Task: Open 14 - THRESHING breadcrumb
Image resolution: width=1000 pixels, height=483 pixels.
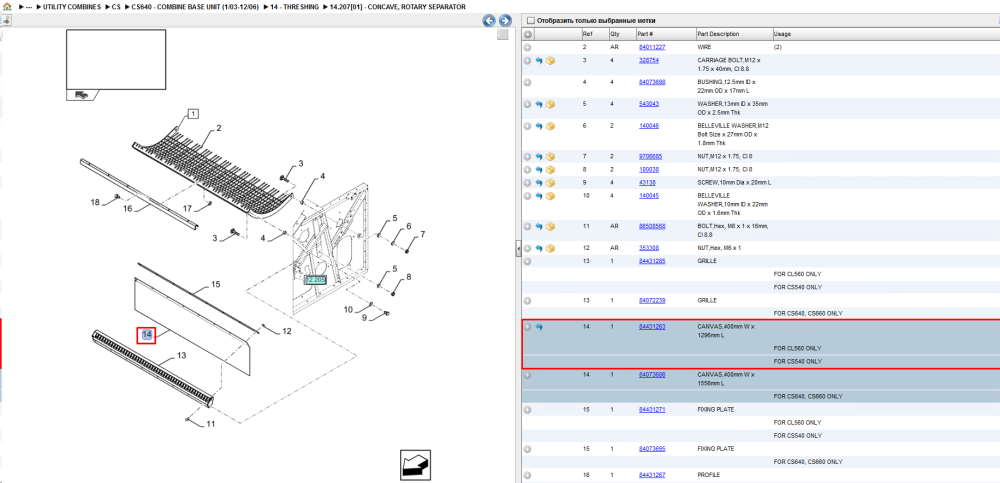Action: (293, 6)
